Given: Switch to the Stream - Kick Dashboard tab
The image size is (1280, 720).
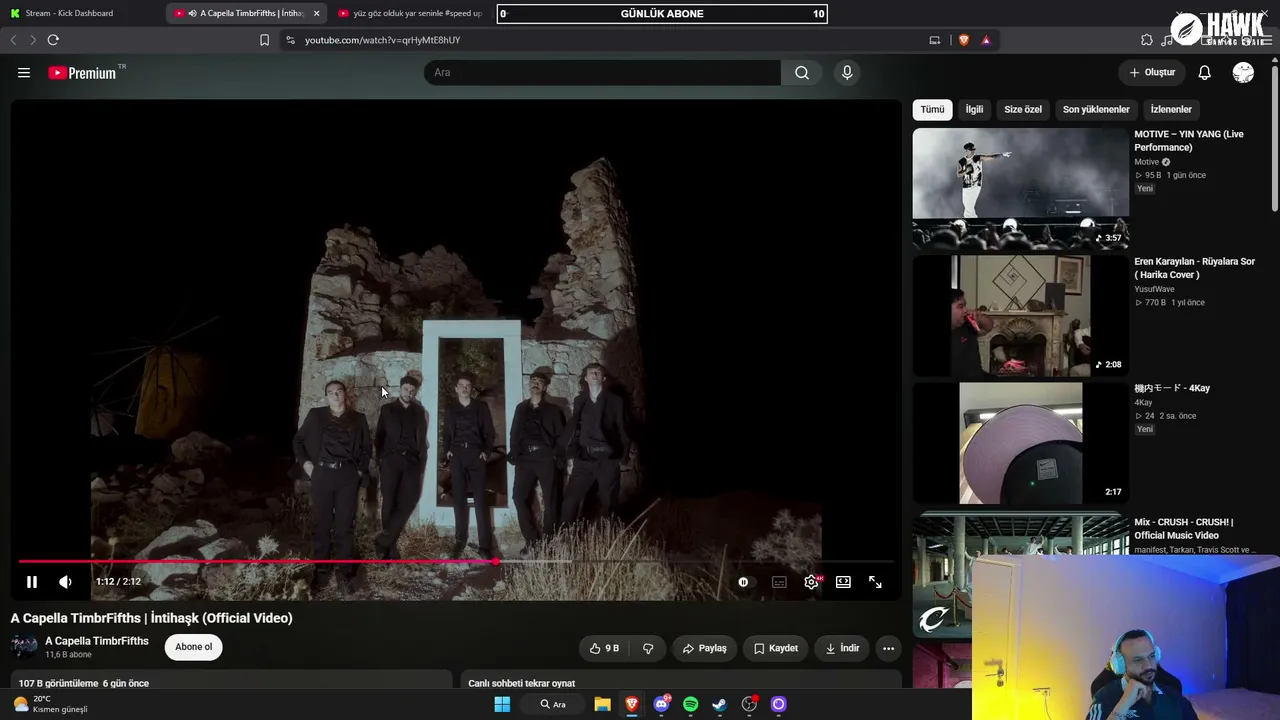Looking at the screenshot, I should click(79, 13).
